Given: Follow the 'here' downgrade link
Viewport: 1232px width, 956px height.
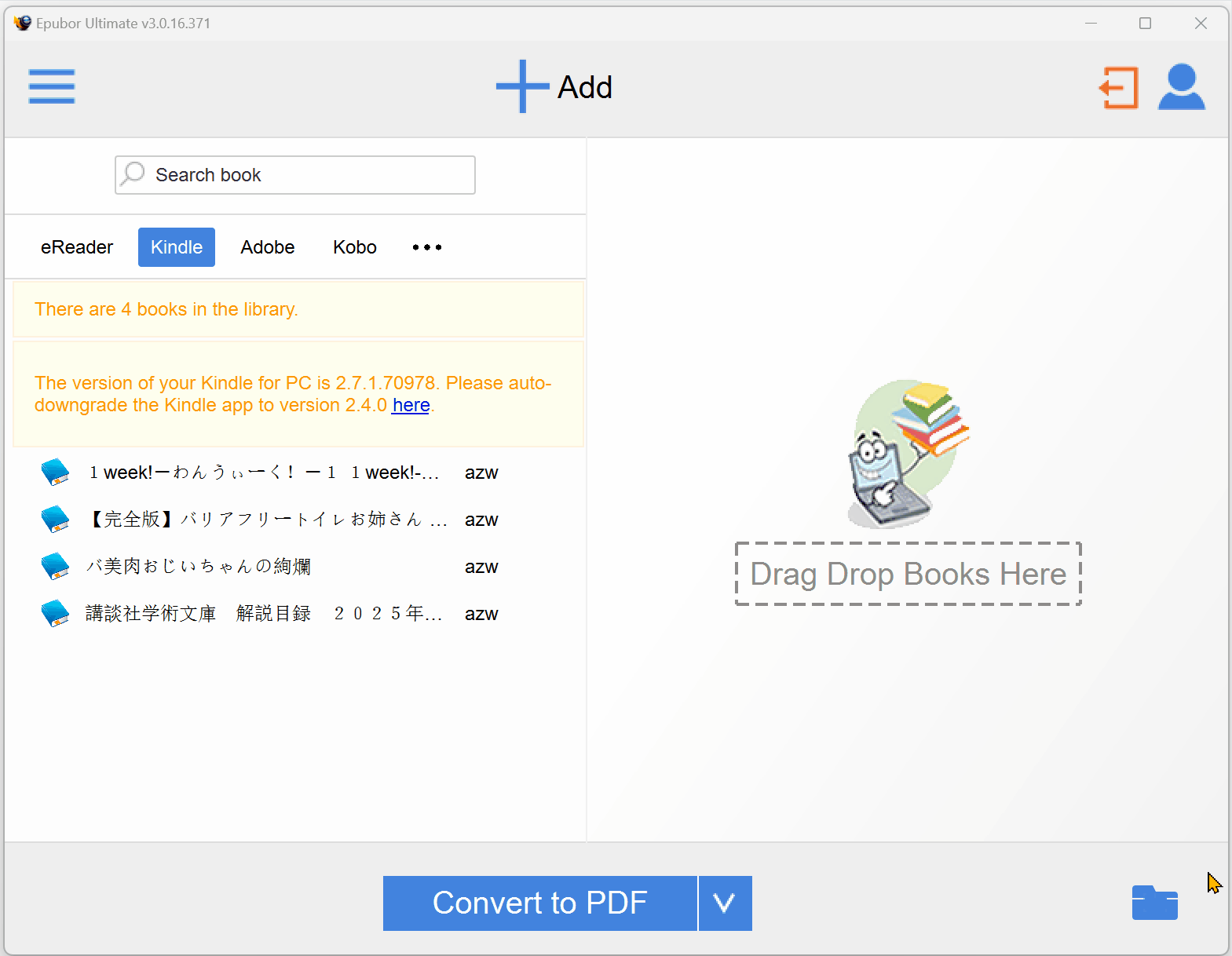Looking at the screenshot, I should pyautogui.click(x=411, y=405).
